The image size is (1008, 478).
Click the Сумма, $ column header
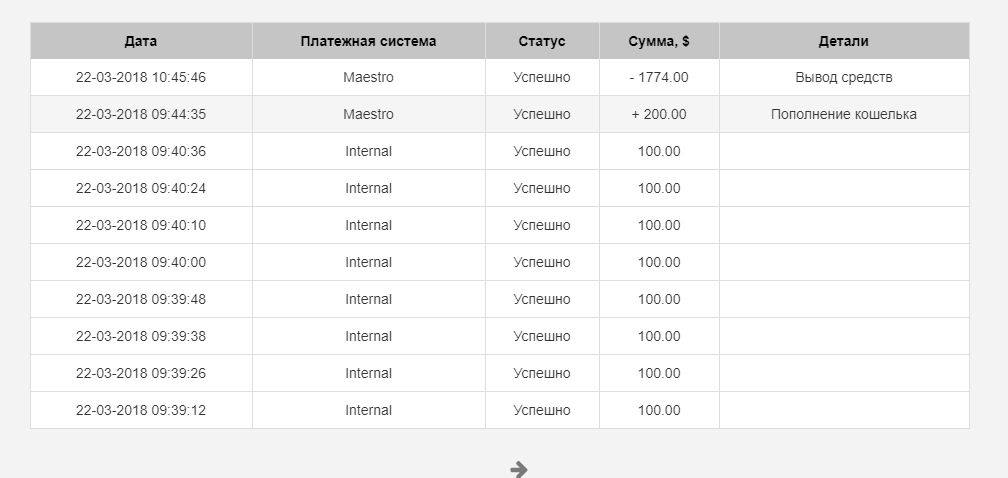pos(659,41)
